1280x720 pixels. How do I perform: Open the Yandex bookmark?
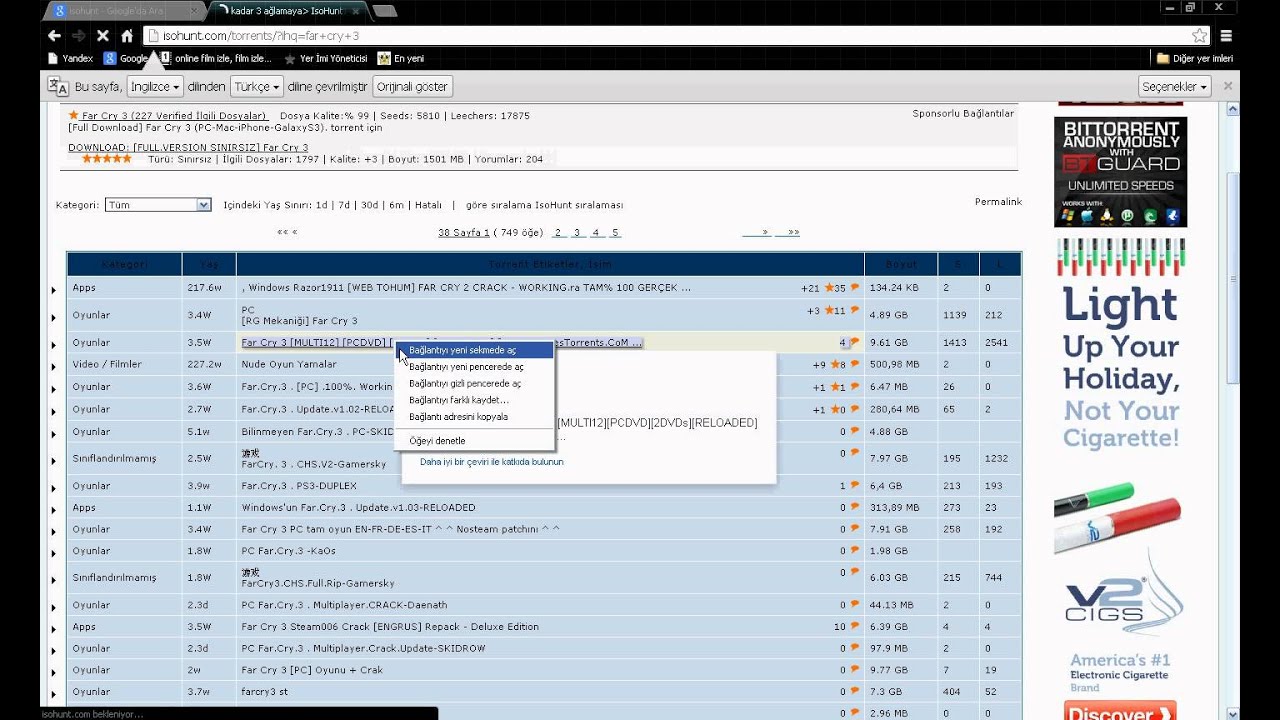point(70,59)
